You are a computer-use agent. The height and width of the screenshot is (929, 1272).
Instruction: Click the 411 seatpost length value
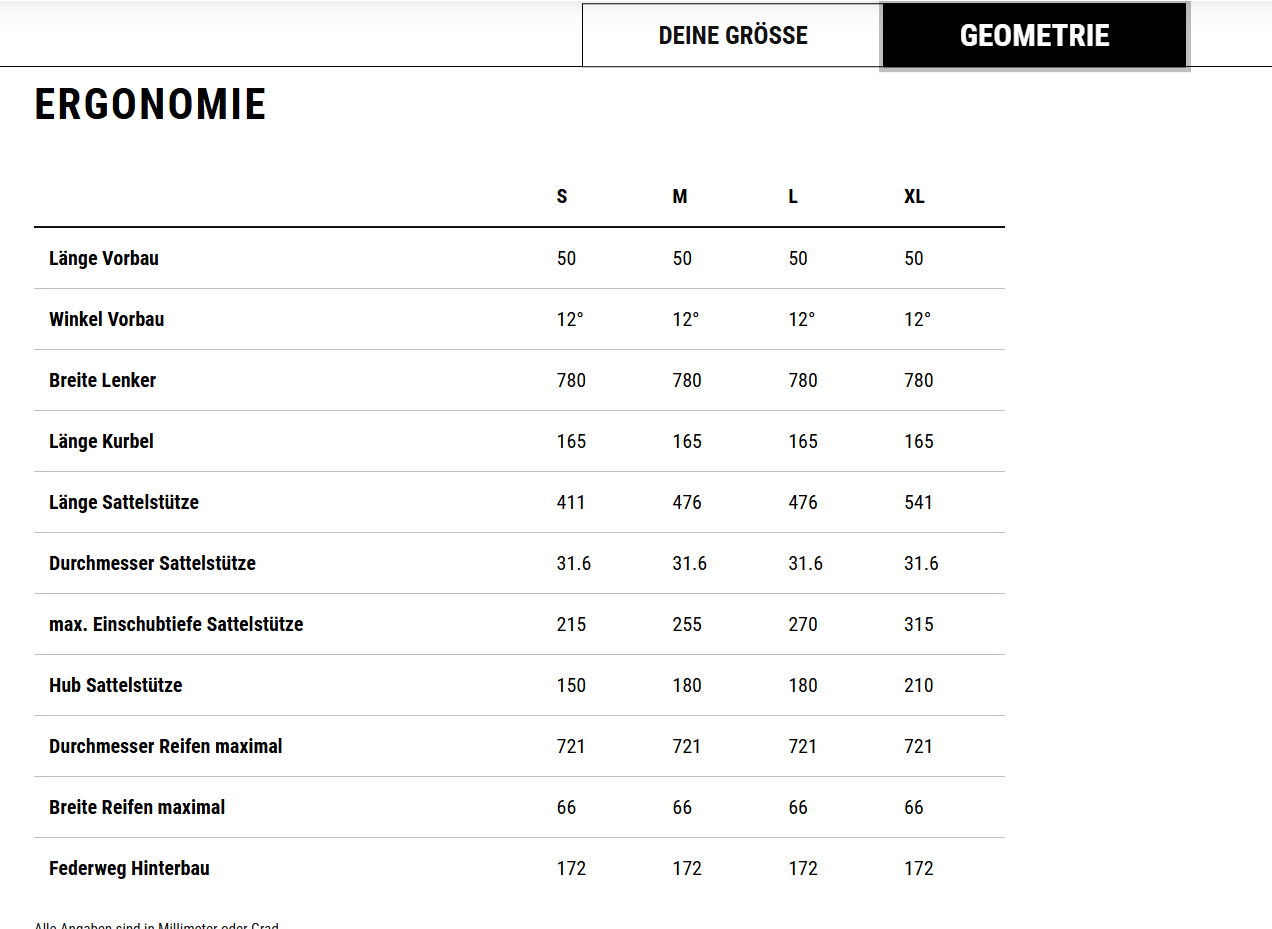coord(571,502)
